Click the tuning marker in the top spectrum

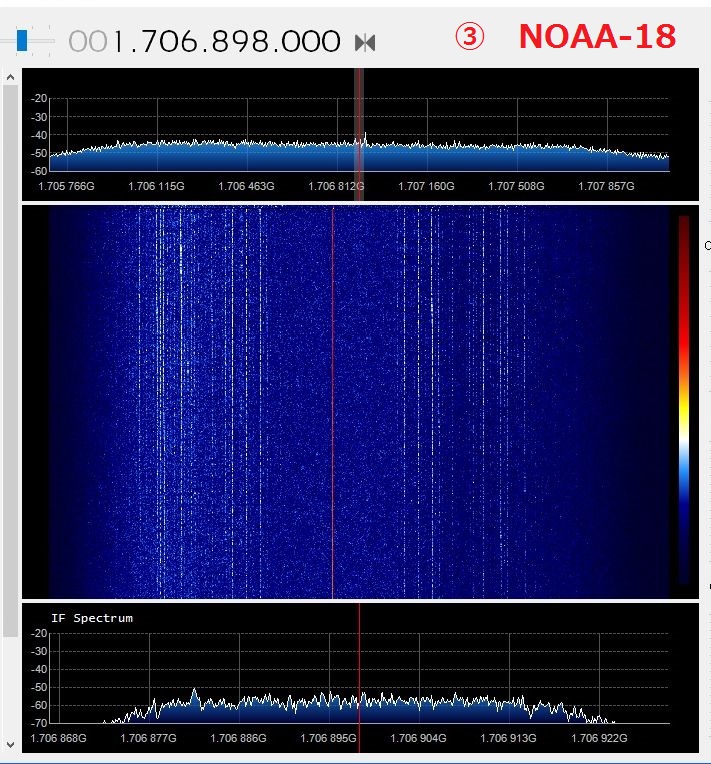359,134
